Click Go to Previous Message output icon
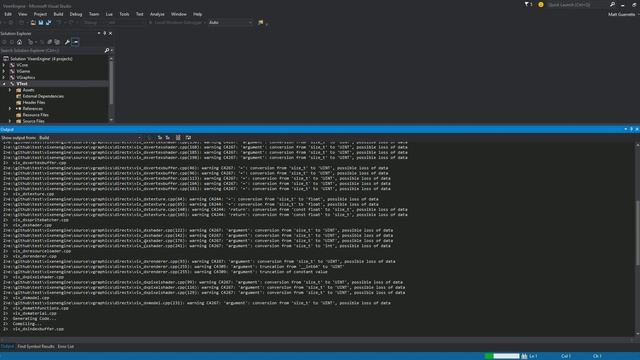 (x=160, y=138)
